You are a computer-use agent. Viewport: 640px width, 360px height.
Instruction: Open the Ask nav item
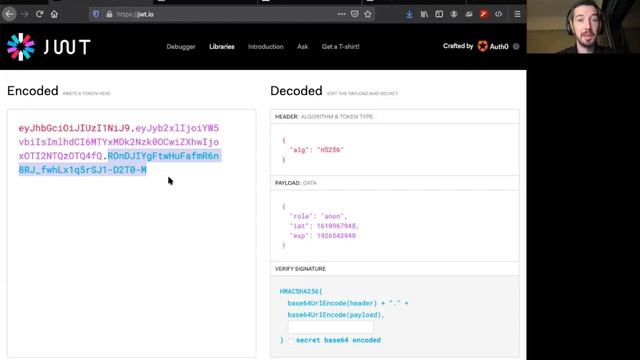(302, 47)
